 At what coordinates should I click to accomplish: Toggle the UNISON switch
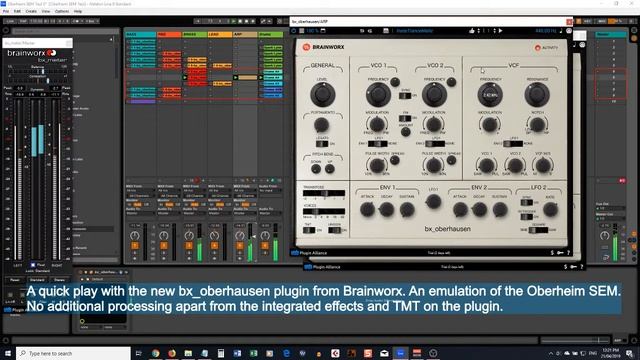pyautogui.click(x=334, y=230)
